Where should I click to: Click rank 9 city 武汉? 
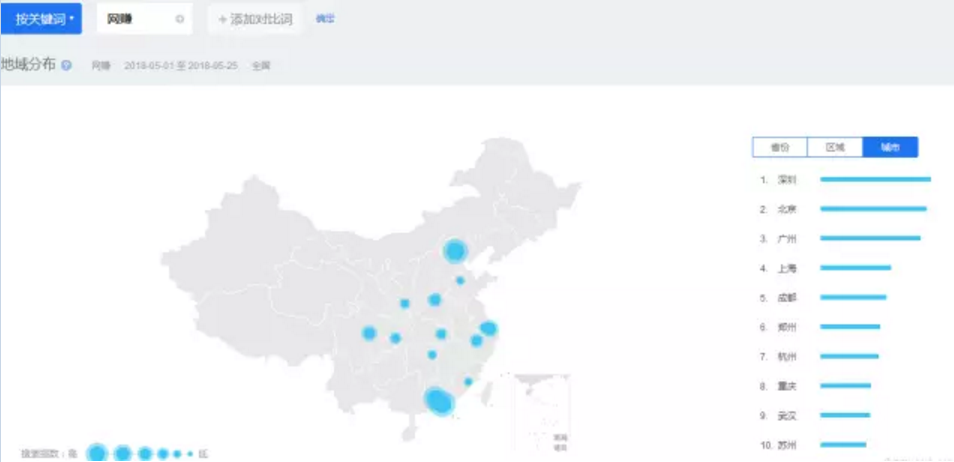(x=787, y=416)
